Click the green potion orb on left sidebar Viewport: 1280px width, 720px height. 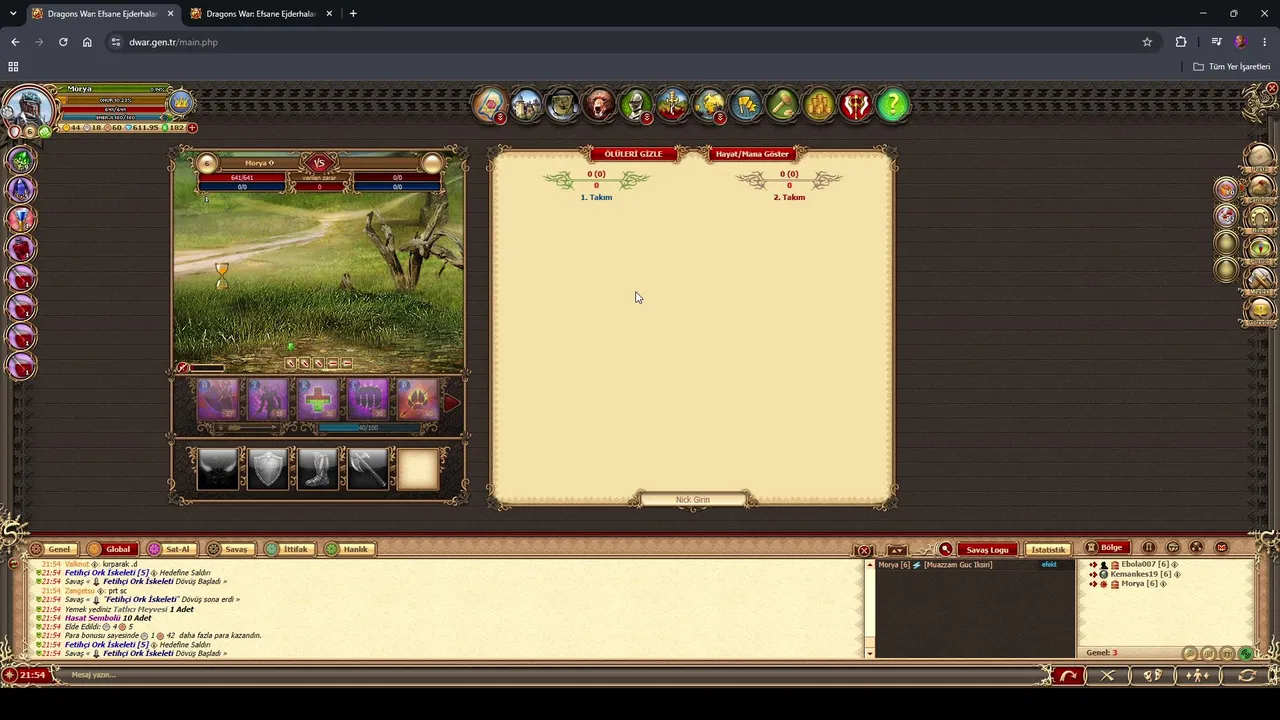click(x=21, y=160)
